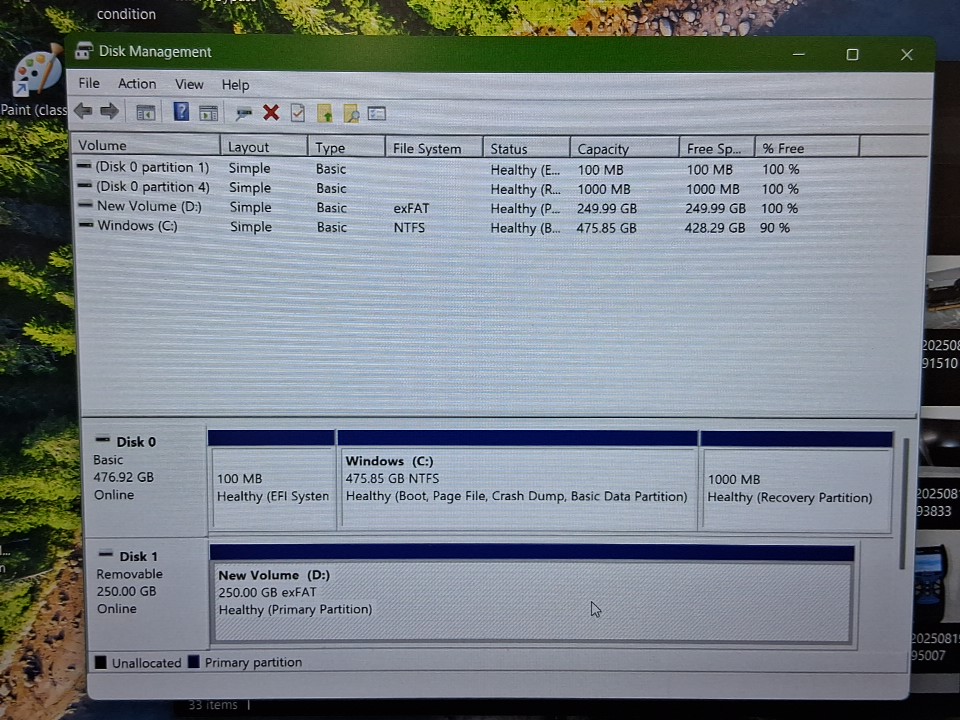
Task: Select the Windows (C:) 475.85 GB NTFS partition block
Action: coord(517,481)
